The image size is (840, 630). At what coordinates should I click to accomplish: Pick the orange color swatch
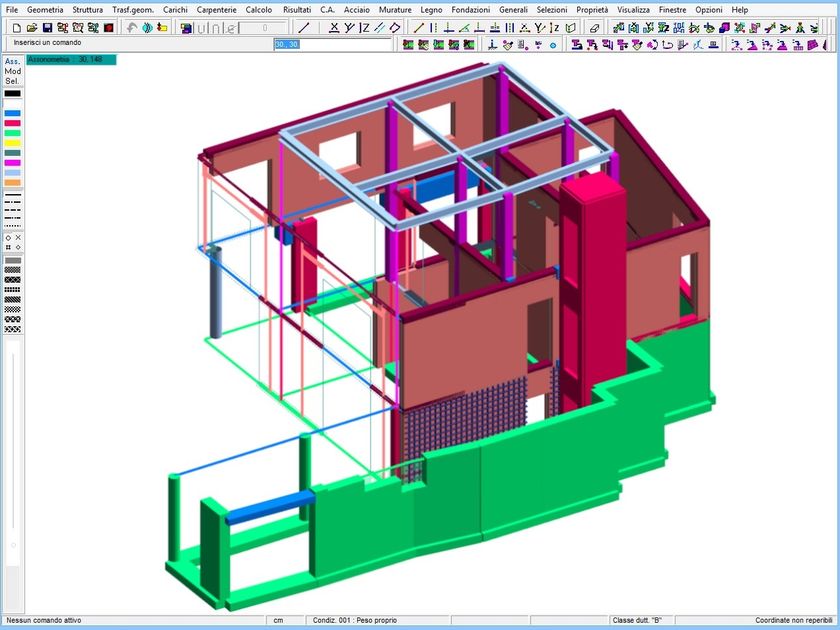[x=12, y=183]
